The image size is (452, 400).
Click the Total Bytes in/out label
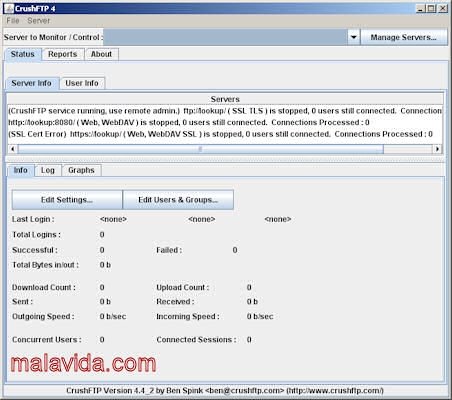point(45,265)
